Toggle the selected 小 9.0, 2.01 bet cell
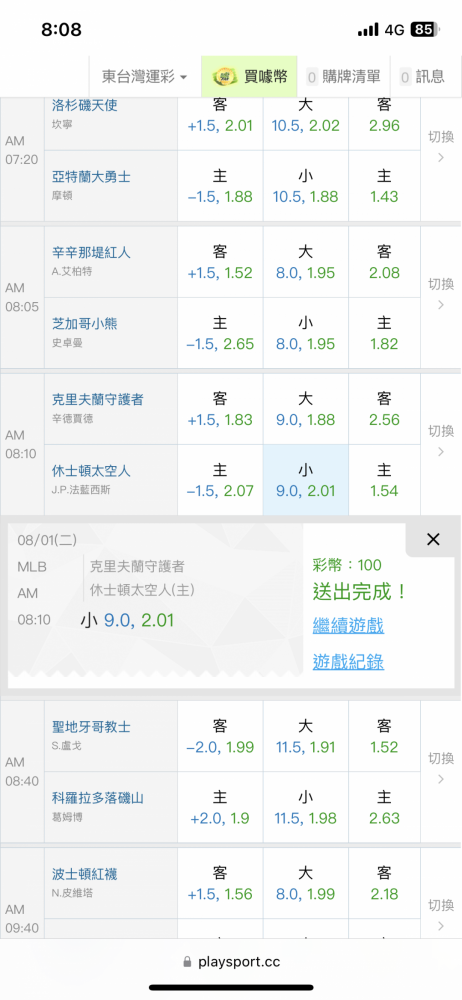Image resolution: width=462 pixels, height=1000 pixels. [306, 480]
